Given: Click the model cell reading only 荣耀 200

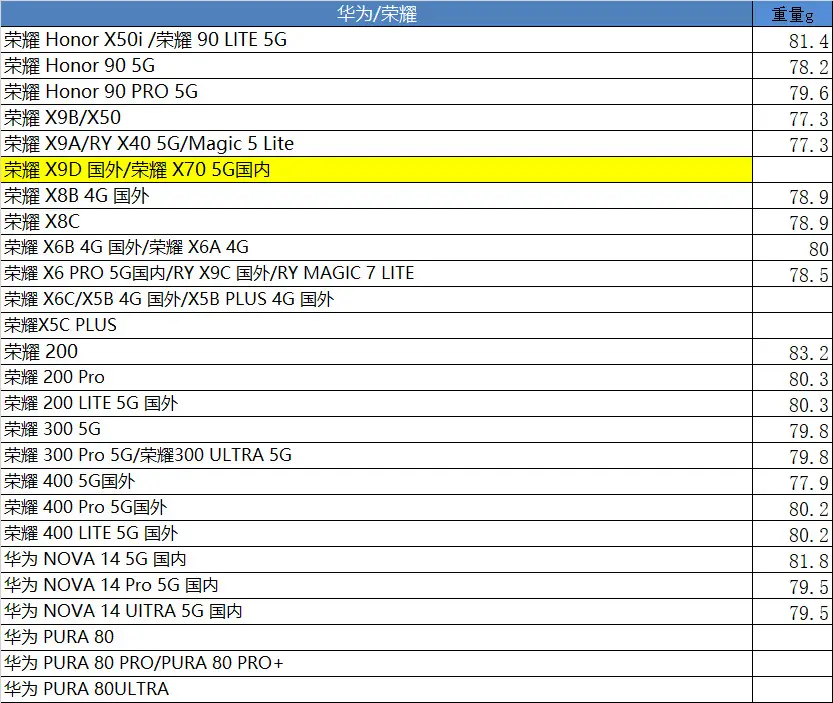Looking at the screenshot, I should point(377,351).
